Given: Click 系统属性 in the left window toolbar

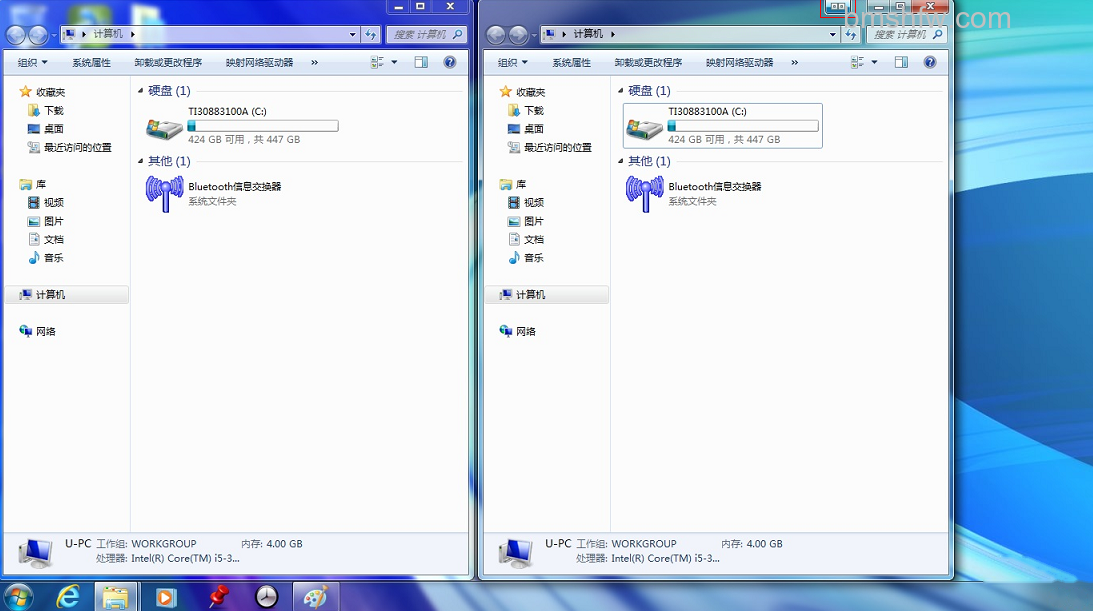Looking at the screenshot, I should pyautogui.click(x=91, y=63).
